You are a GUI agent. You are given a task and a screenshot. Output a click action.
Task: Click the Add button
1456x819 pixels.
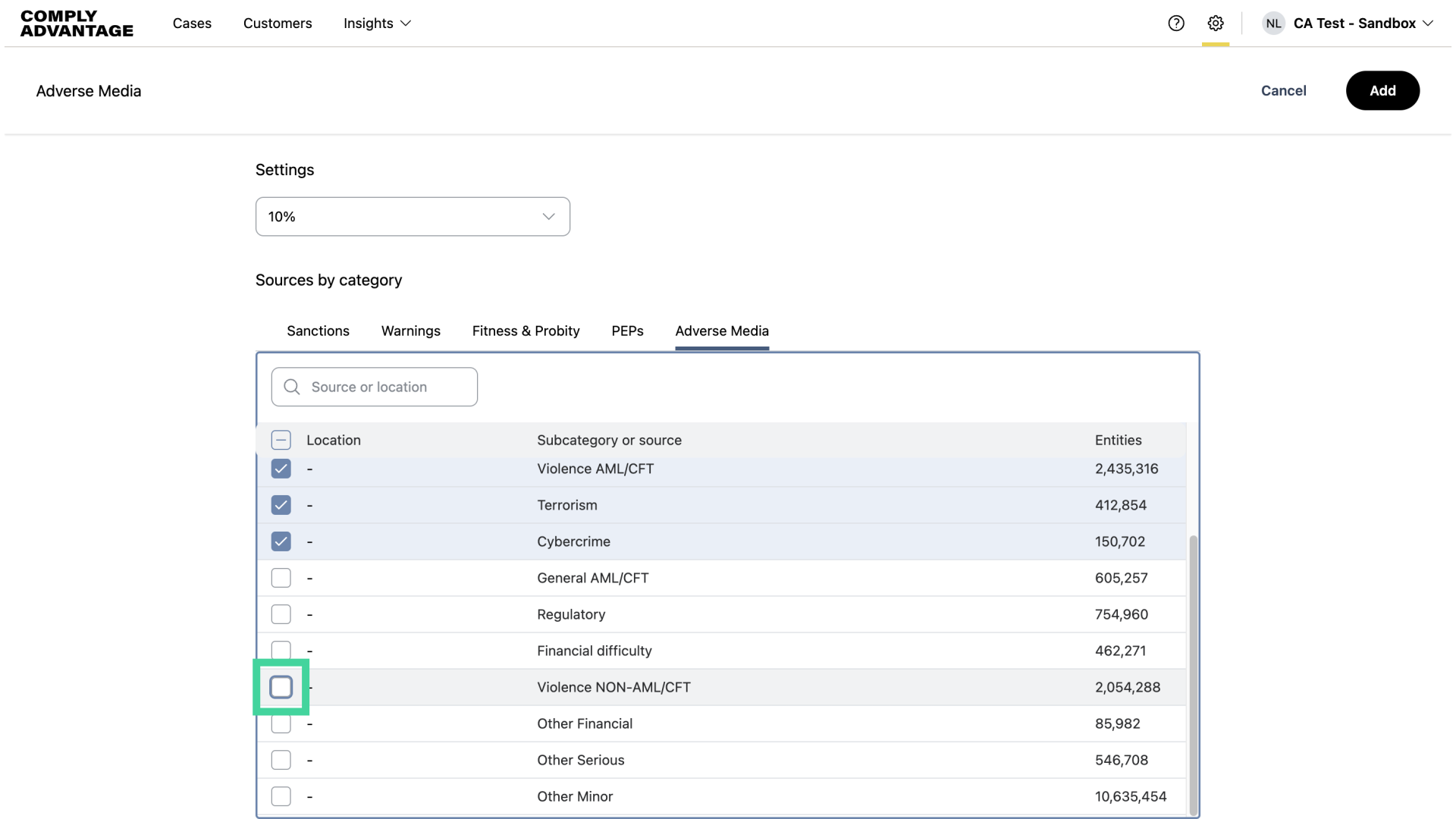click(1382, 90)
